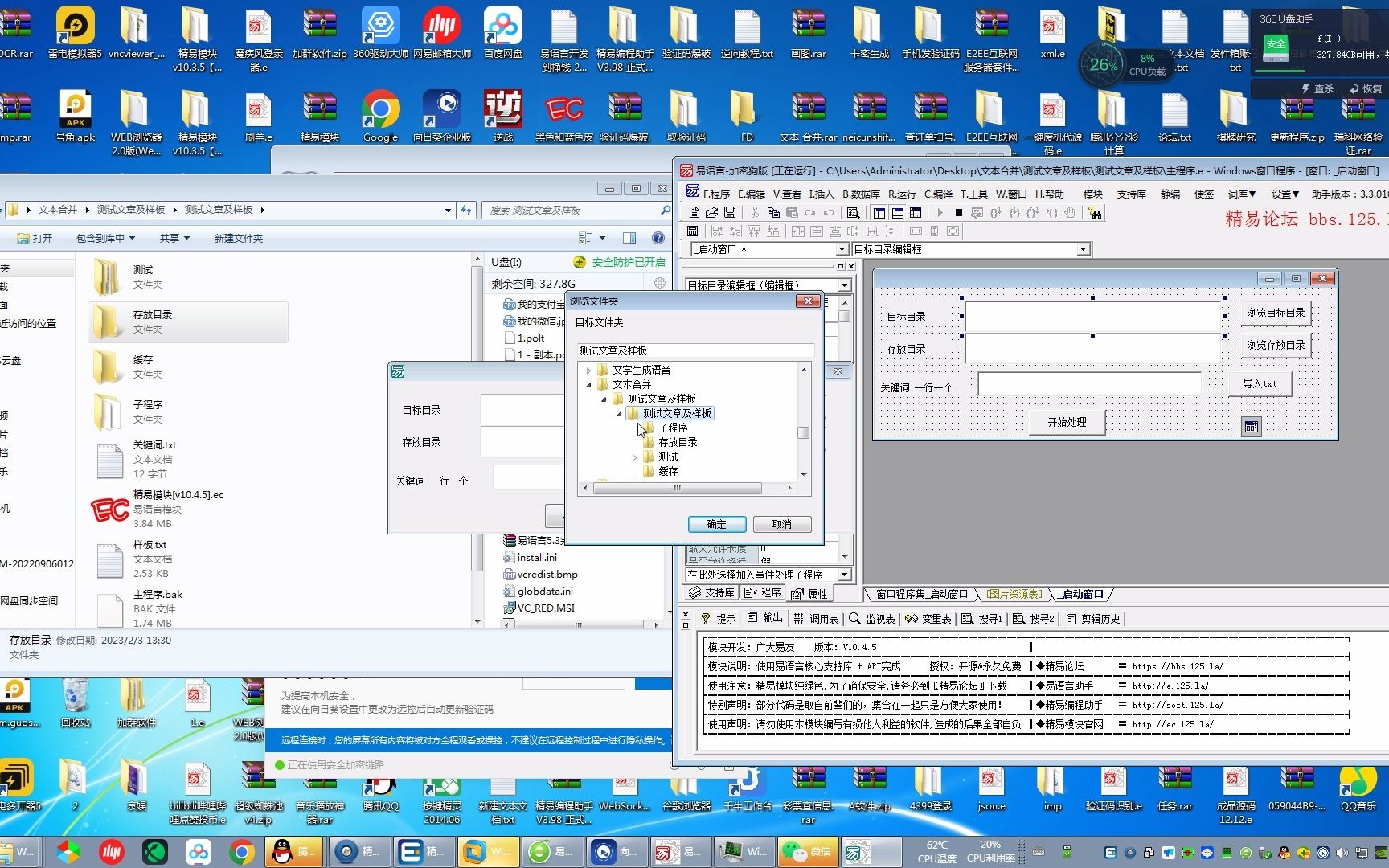Switch to the 变量表 tab

pos(928,619)
